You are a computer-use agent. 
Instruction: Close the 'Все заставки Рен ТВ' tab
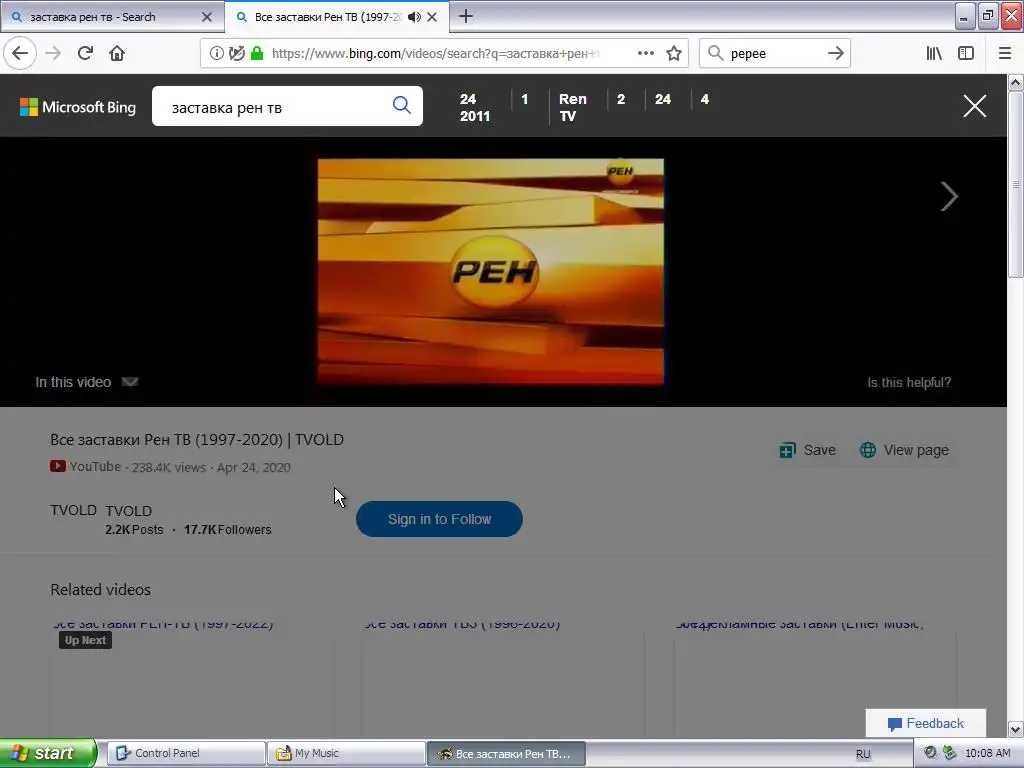(432, 17)
